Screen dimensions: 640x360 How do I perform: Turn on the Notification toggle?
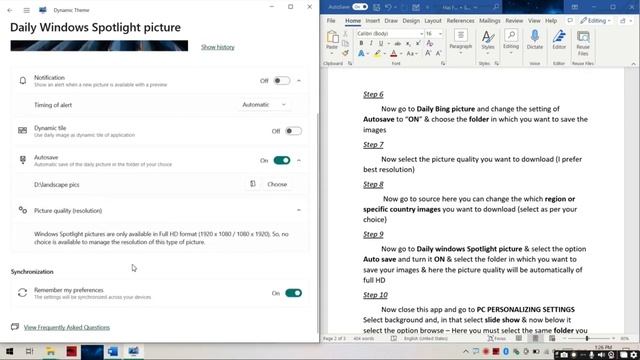(x=282, y=80)
